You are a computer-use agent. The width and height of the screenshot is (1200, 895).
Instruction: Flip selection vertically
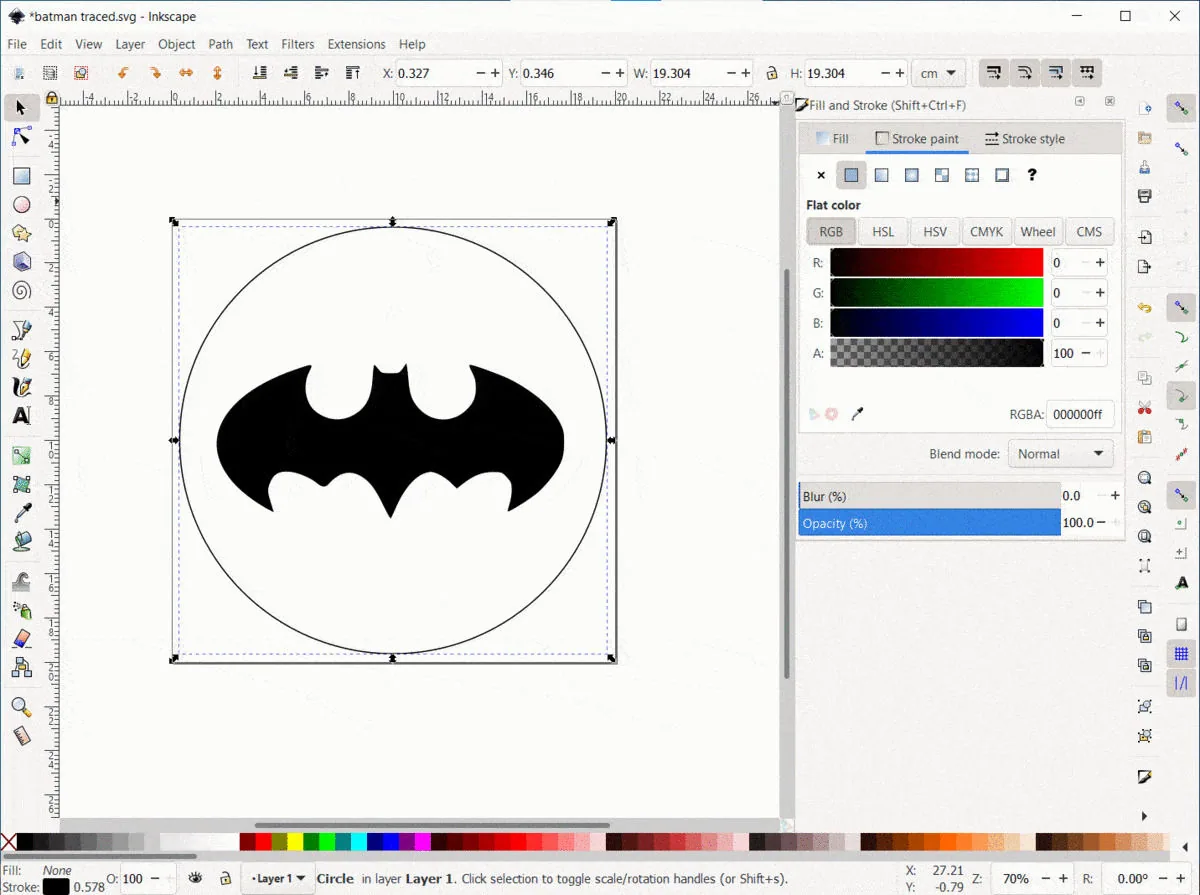(x=217, y=73)
